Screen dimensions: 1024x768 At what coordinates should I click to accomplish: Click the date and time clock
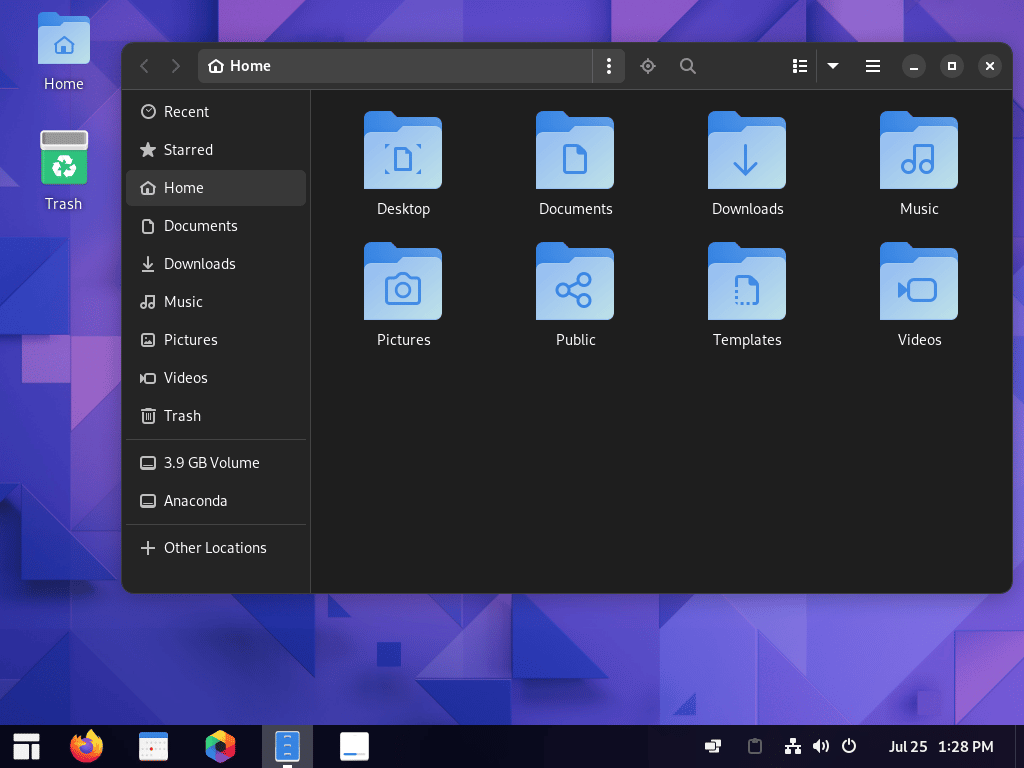pyautogui.click(x=940, y=746)
